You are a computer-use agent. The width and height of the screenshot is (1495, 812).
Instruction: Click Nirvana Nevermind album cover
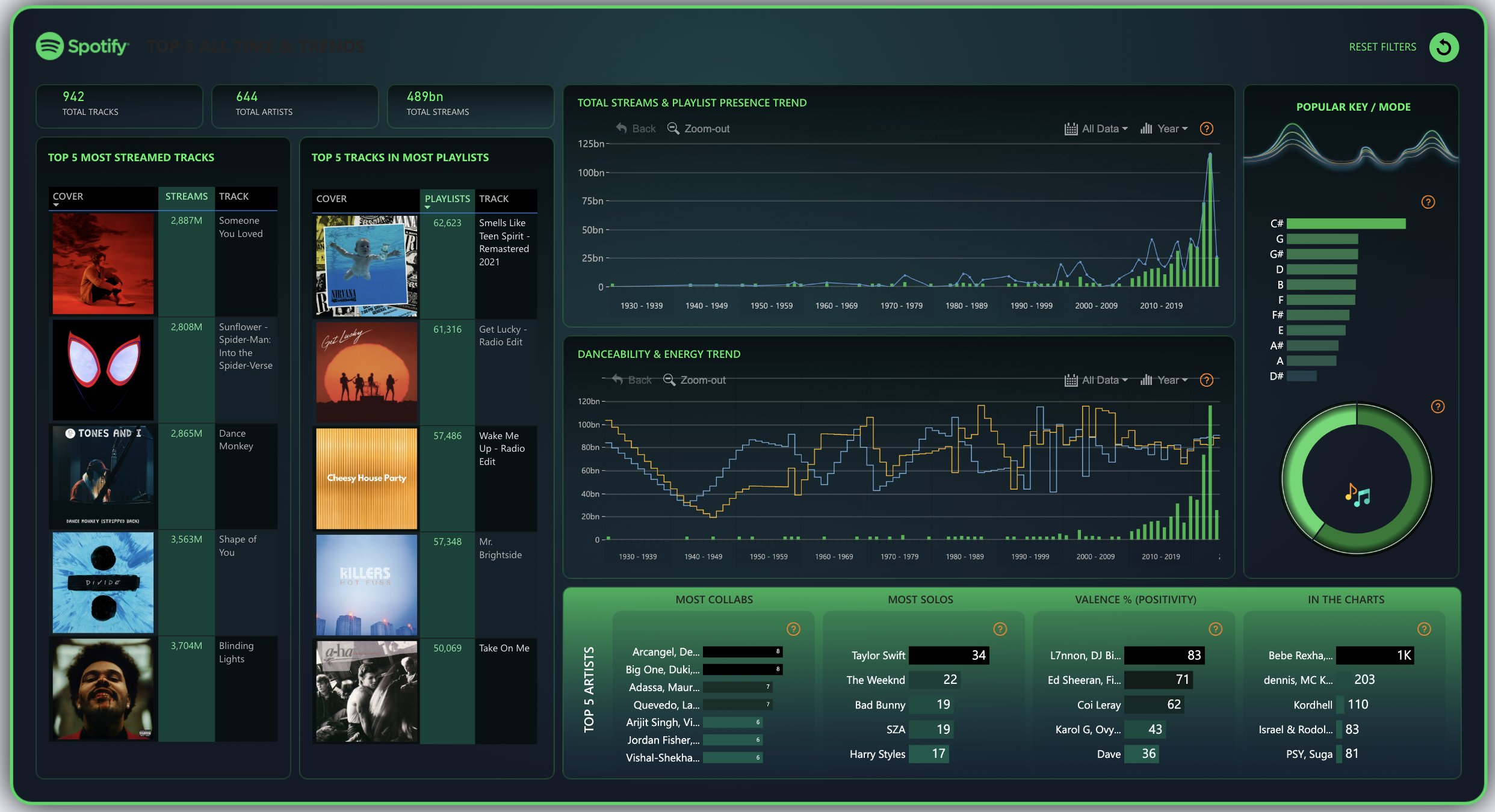tap(367, 266)
